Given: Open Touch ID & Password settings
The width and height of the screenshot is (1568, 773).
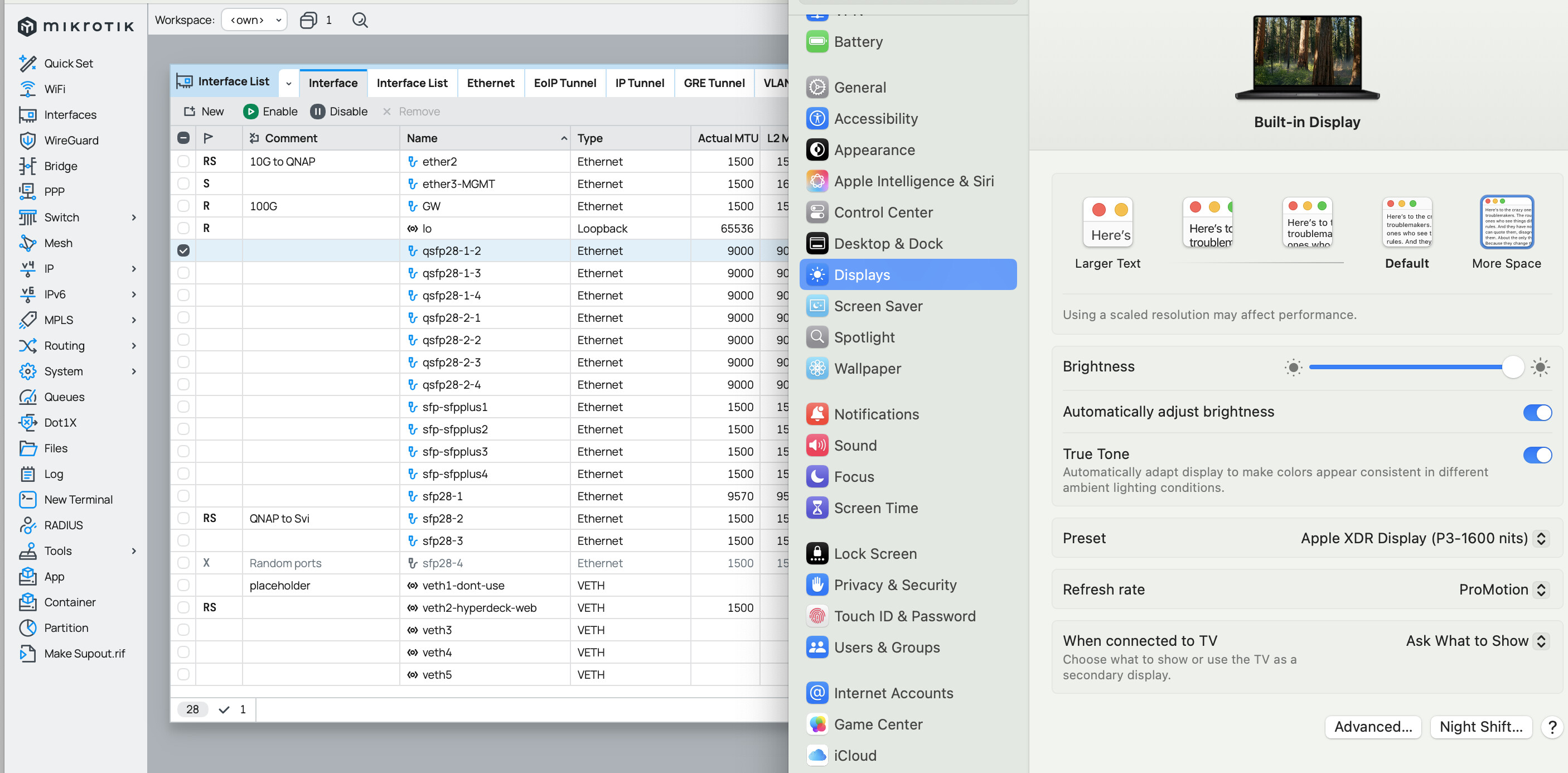Looking at the screenshot, I should pyautogui.click(x=891, y=616).
